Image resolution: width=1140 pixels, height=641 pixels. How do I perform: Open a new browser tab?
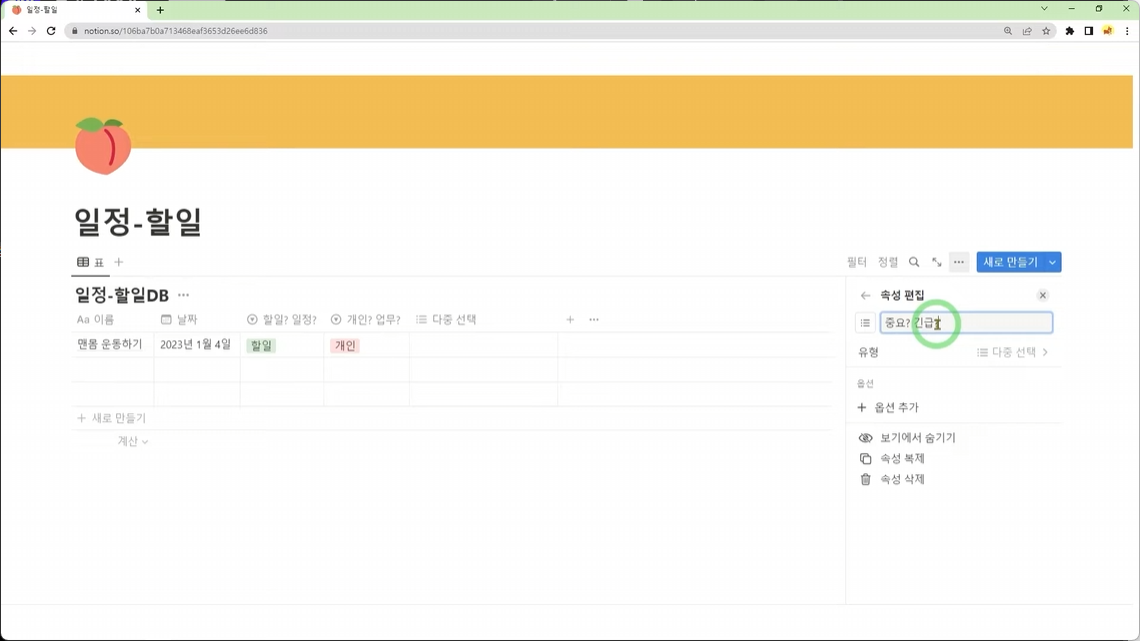click(160, 10)
